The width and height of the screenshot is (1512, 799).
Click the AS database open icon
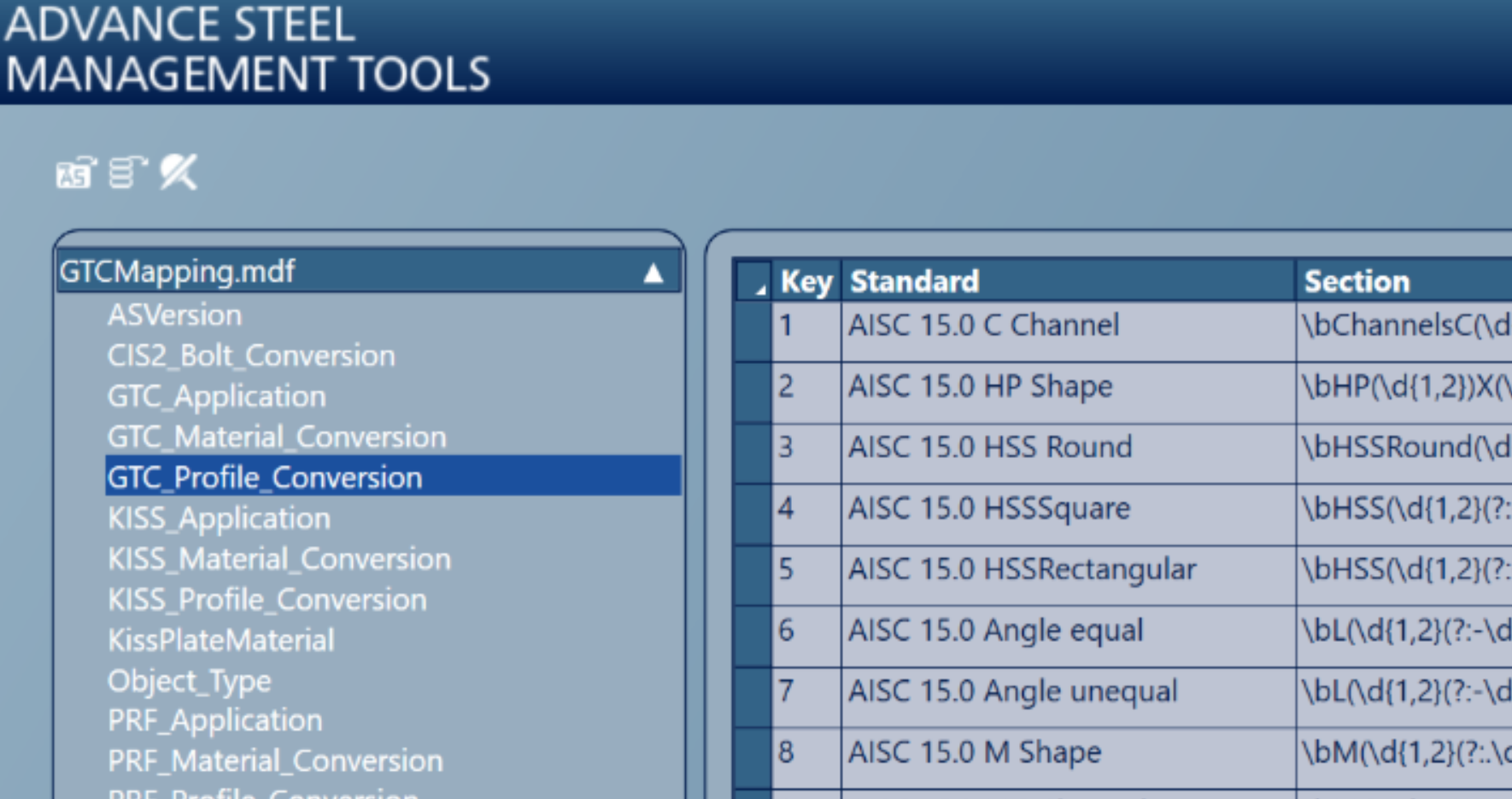click(x=76, y=173)
